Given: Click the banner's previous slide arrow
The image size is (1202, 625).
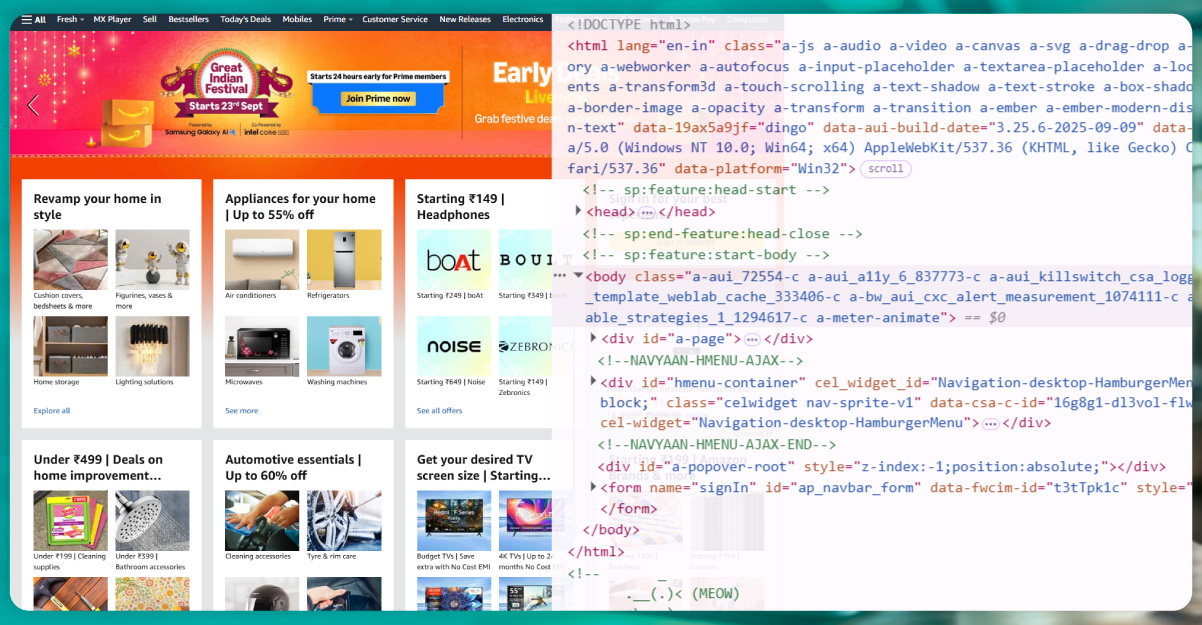Looking at the screenshot, I should point(33,105).
